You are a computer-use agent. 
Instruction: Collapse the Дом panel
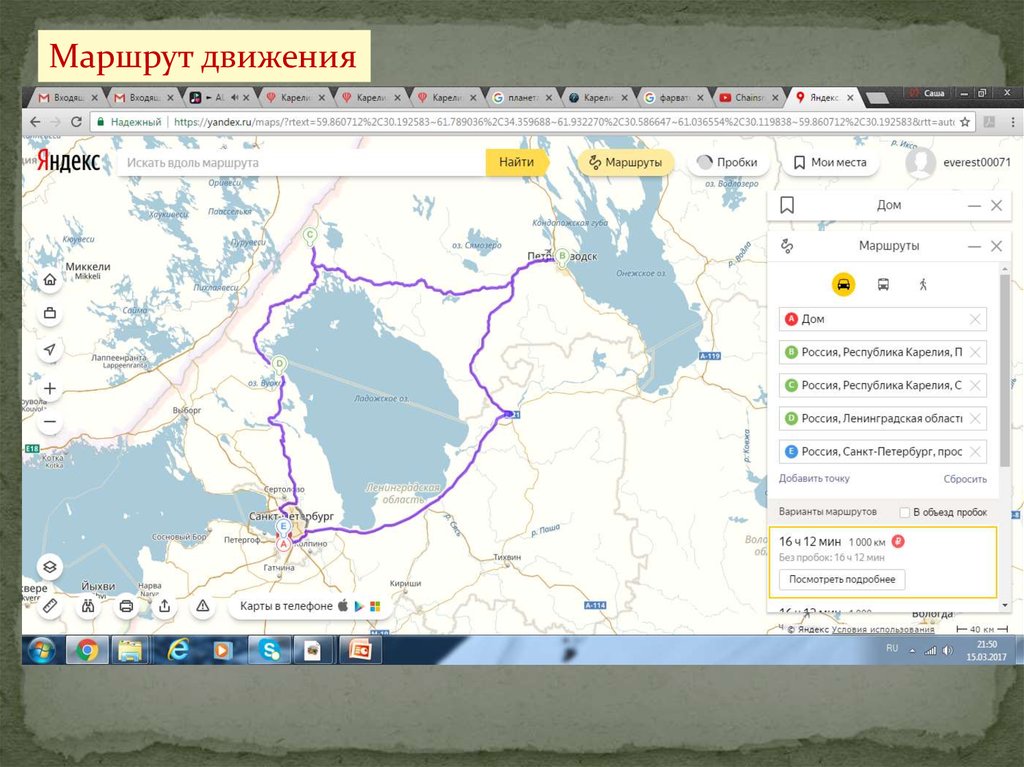pos(974,205)
